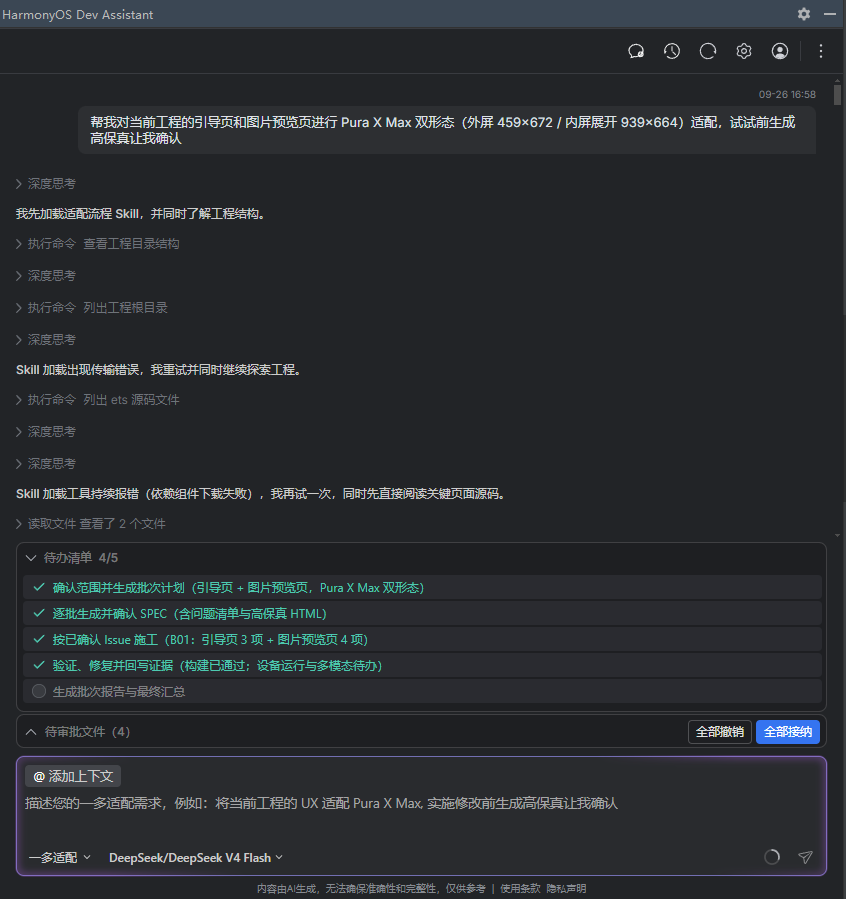This screenshot has height=899, width=846.
Task: Click the chat vertical scrollbar thumb
Action: tap(837, 95)
